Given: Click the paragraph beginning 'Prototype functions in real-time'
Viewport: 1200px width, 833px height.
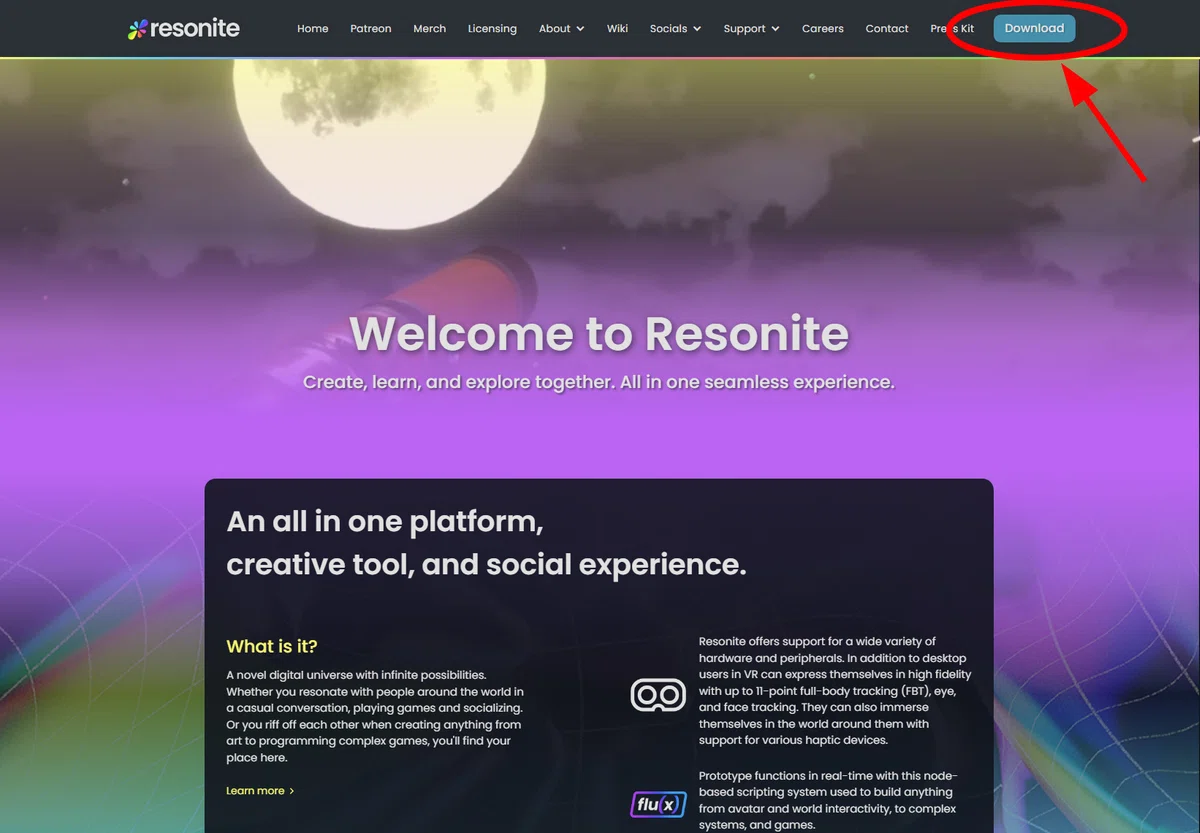Looking at the screenshot, I should pyautogui.click(x=828, y=801).
